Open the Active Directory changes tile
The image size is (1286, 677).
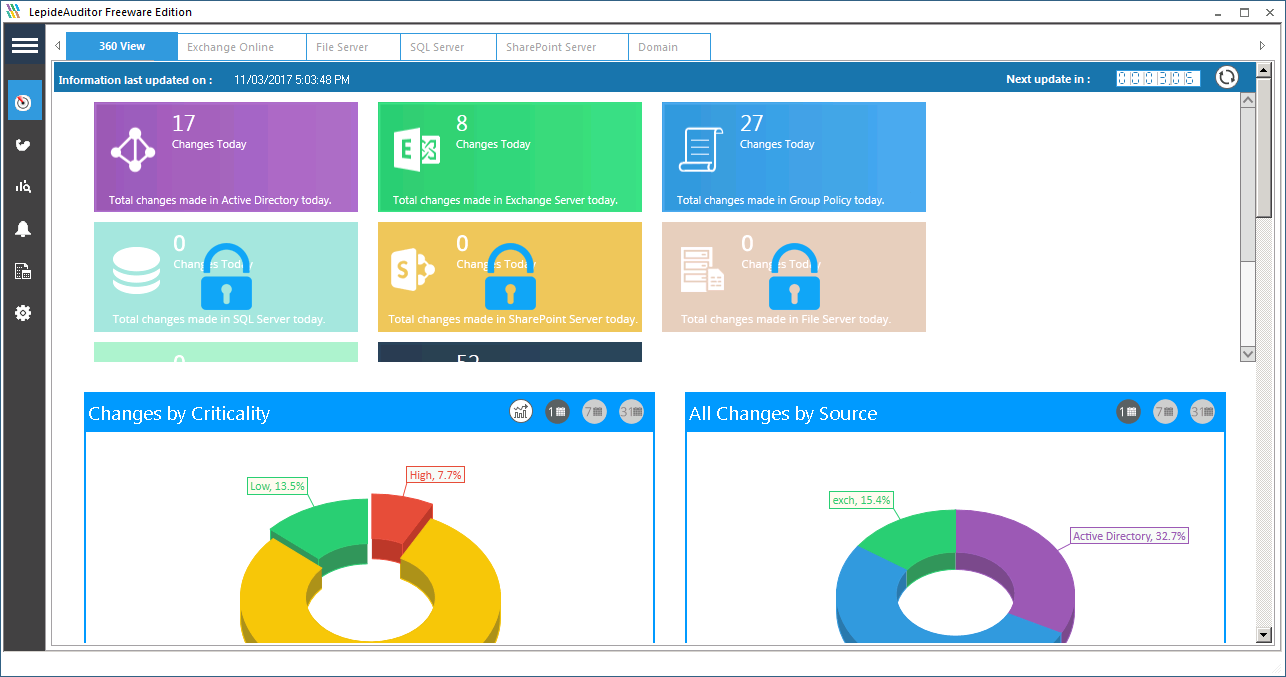tap(226, 157)
